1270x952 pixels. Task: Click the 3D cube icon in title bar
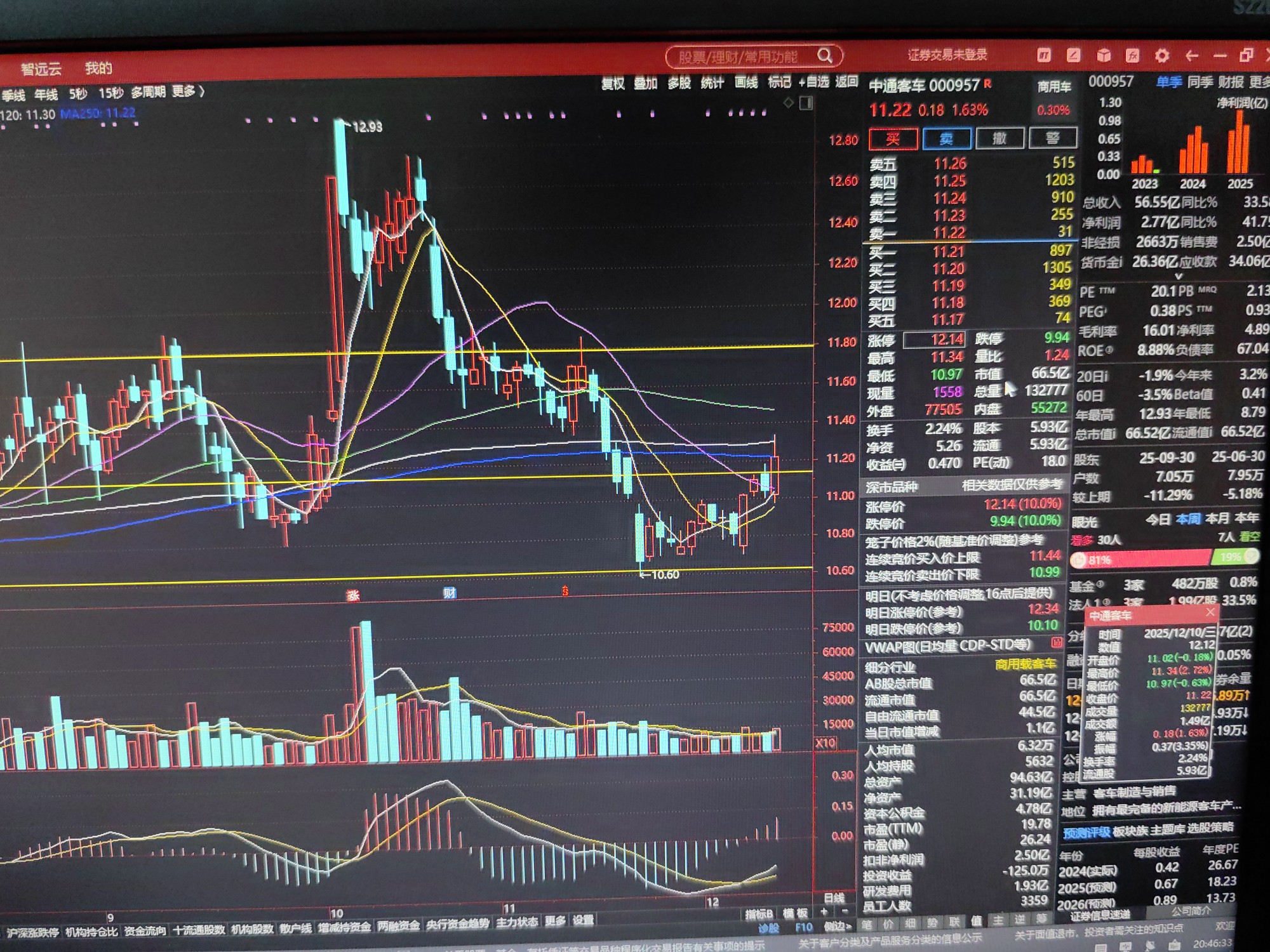pyautogui.click(x=1104, y=56)
